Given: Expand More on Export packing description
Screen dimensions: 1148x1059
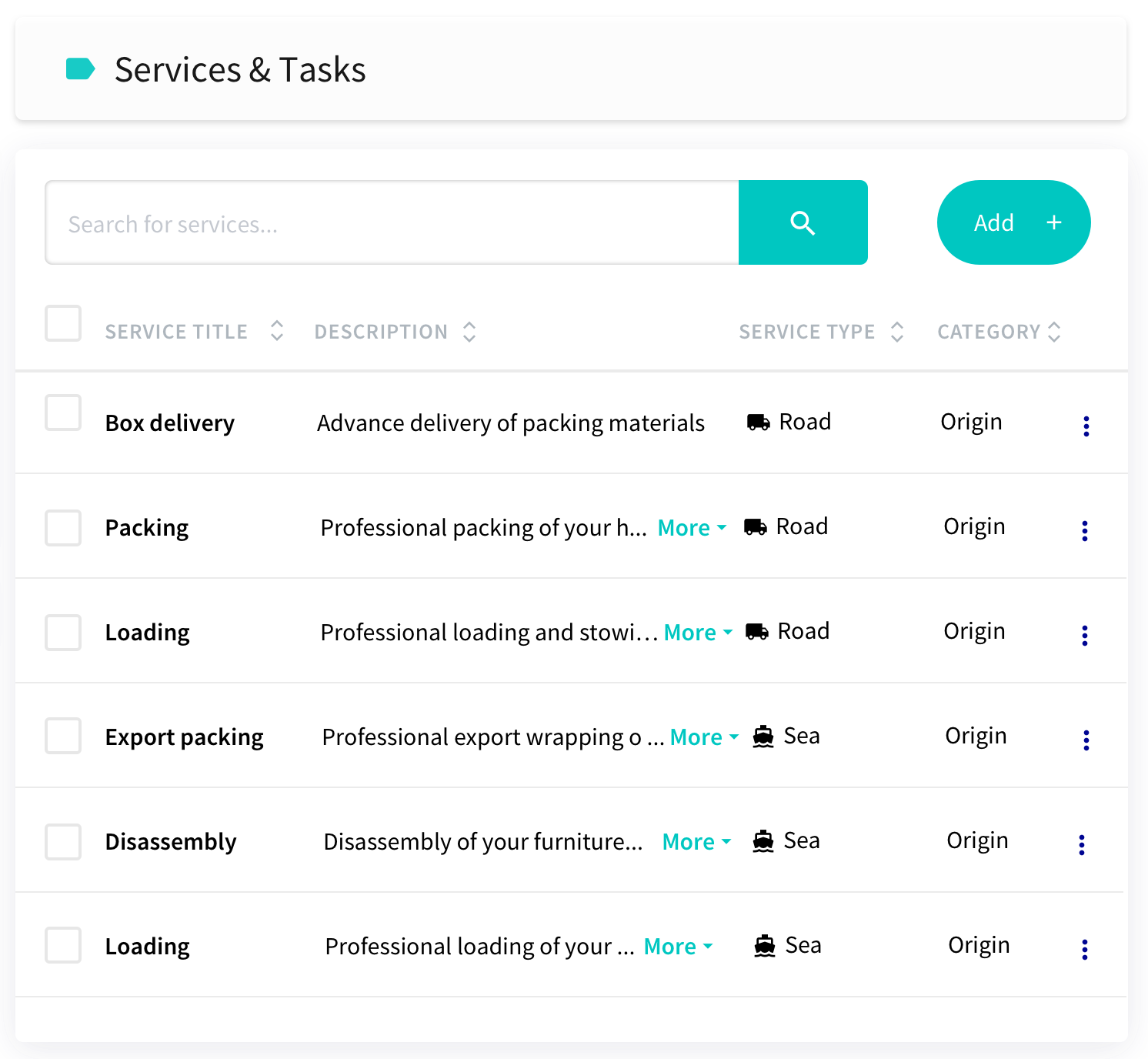Looking at the screenshot, I should [x=704, y=737].
